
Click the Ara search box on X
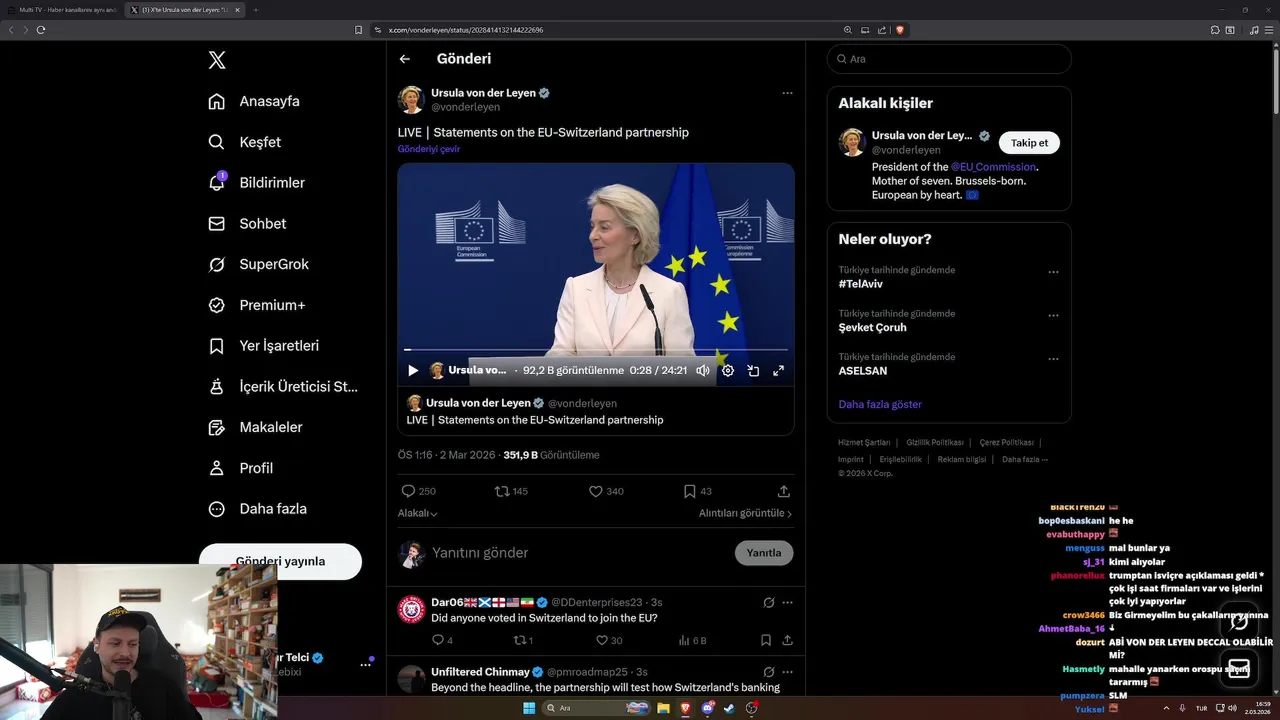949,59
